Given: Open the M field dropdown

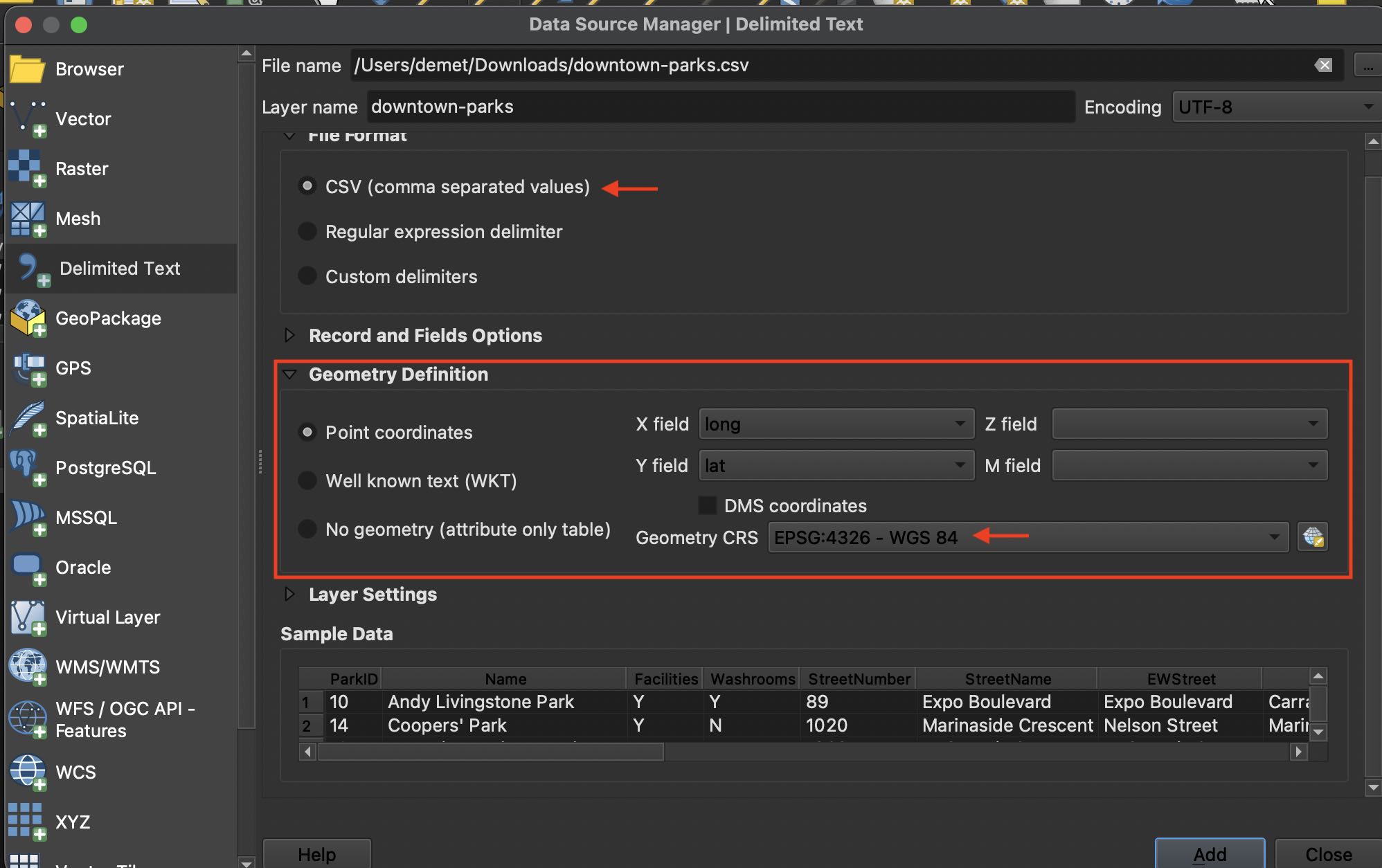Looking at the screenshot, I should click(x=1190, y=465).
